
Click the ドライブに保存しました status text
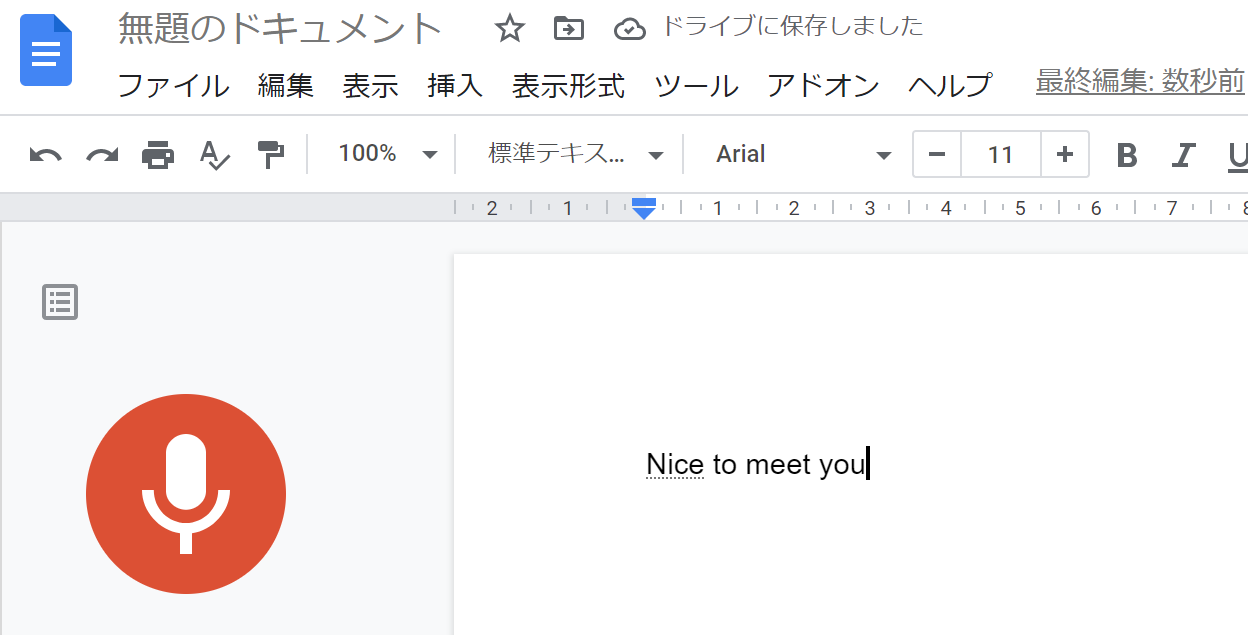[792, 27]
